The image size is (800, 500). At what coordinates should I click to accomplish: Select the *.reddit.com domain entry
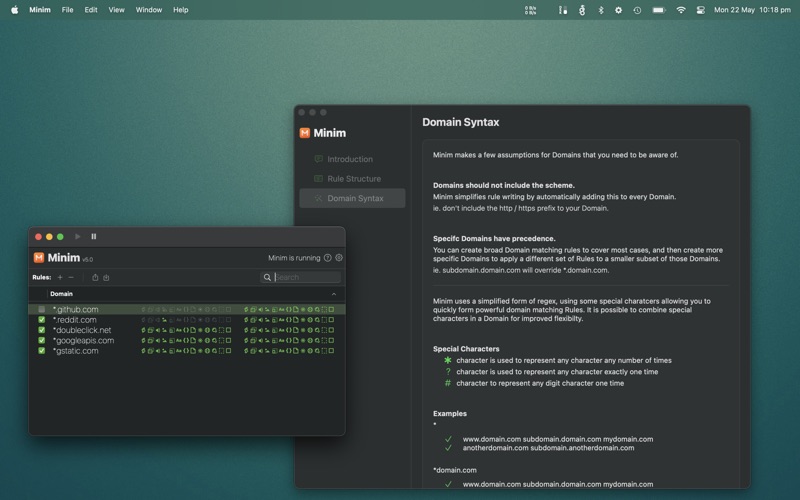(x=74, y=320)
